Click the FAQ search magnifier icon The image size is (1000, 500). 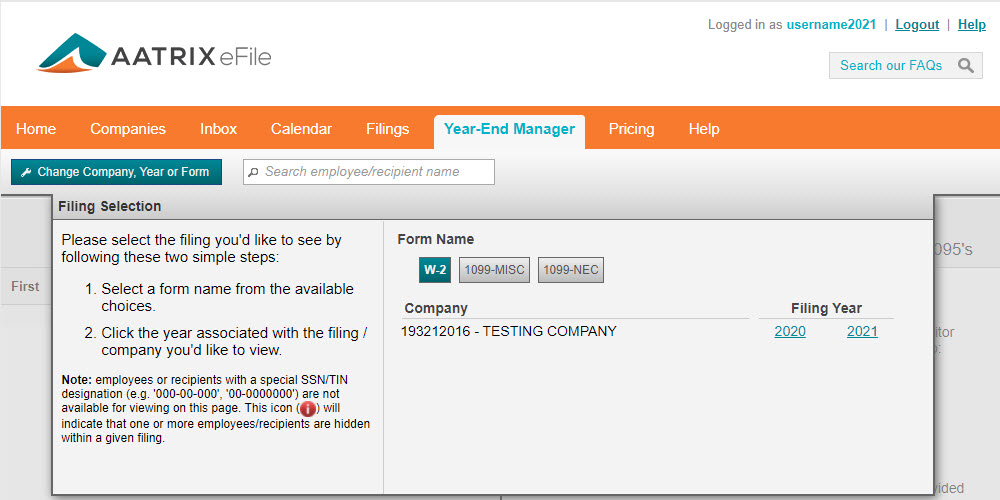coord(965,66)
